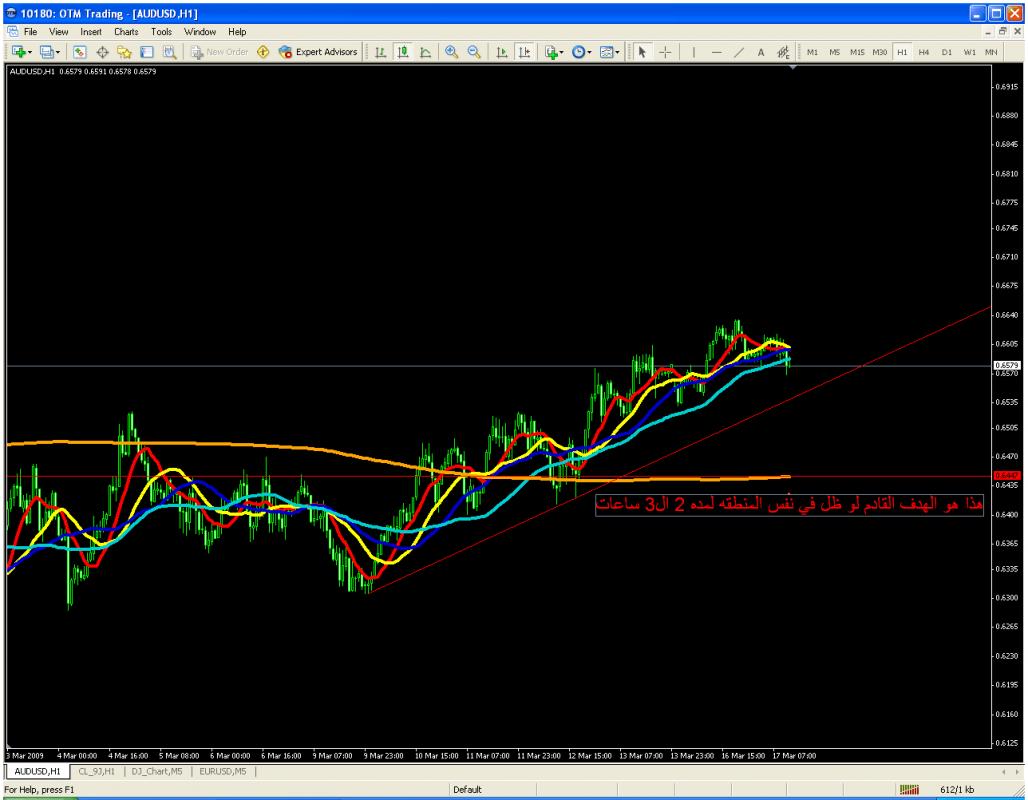Image resolution: width=1028 pixels, height=800 pixels.
Task: Switch to the AUDUSD,H1 chart tab
Action: point(37,771)
